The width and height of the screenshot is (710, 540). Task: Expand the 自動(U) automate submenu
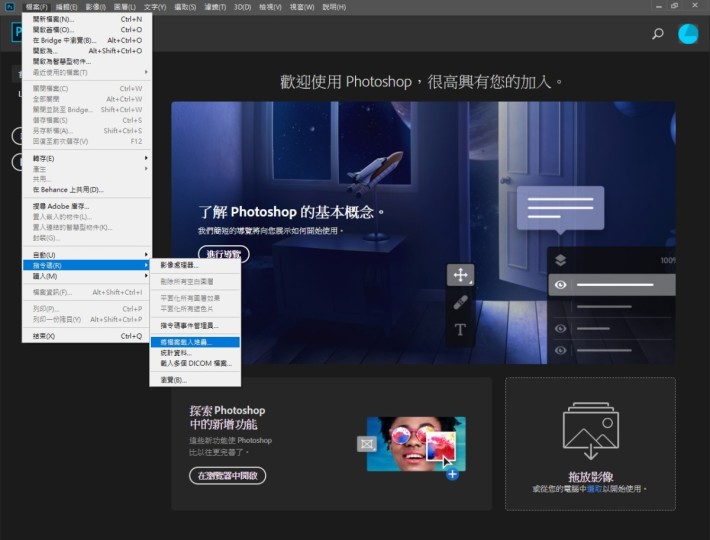[87, 255]
